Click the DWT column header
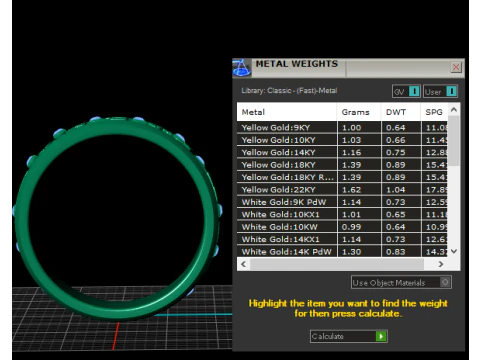The image size is (480, 360). pos(400,112)
